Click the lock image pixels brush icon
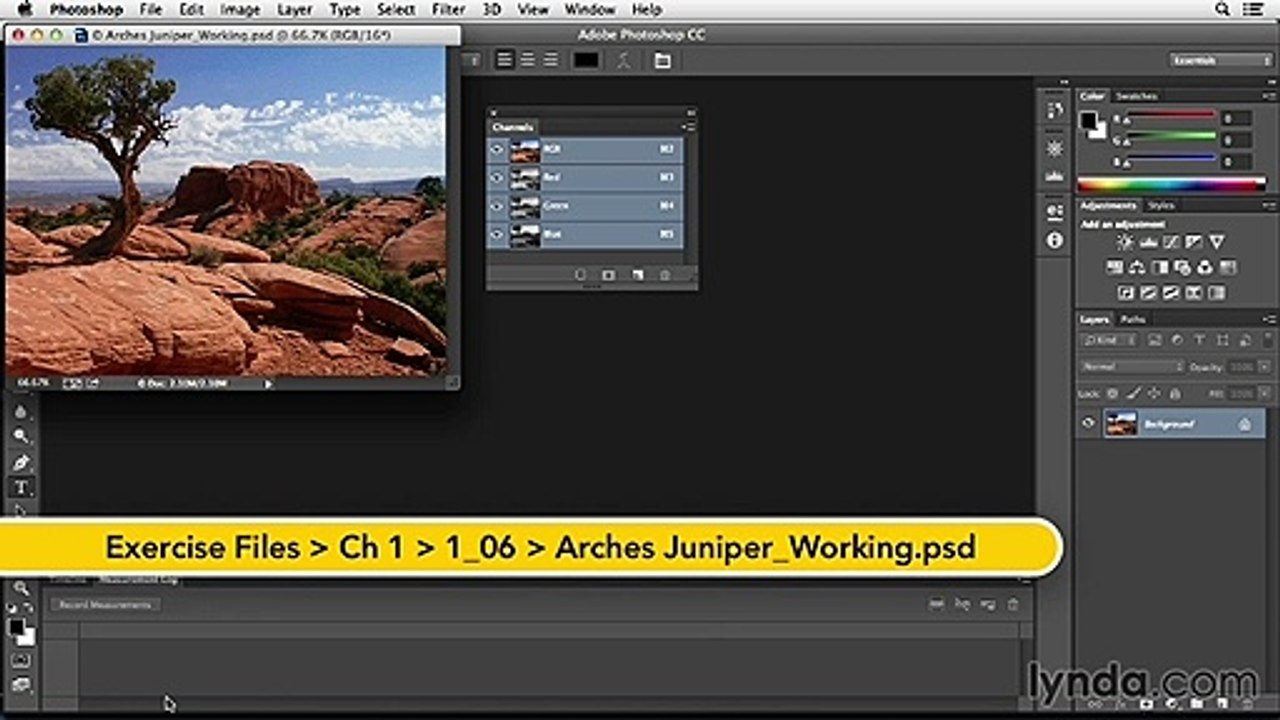This screenshot has height=720, width=1280. [x=1133, y=393]
